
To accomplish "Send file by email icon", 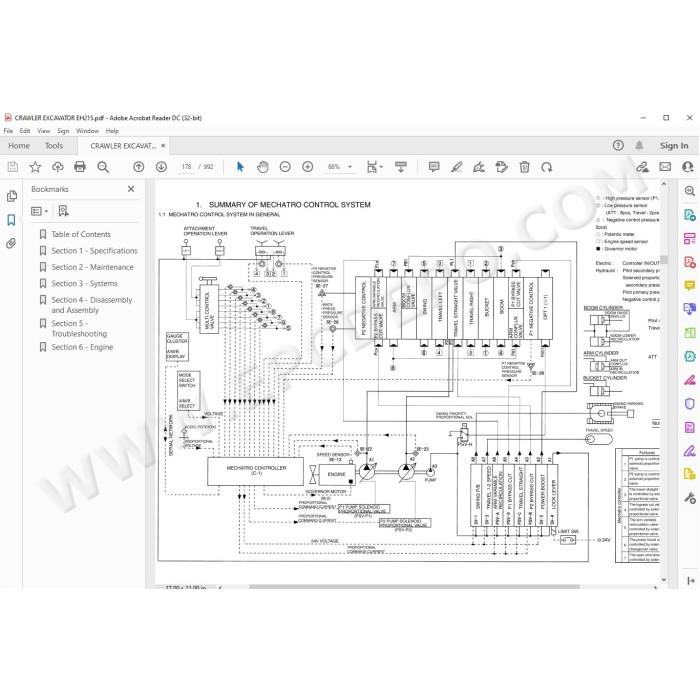I will tap(665, 167).
